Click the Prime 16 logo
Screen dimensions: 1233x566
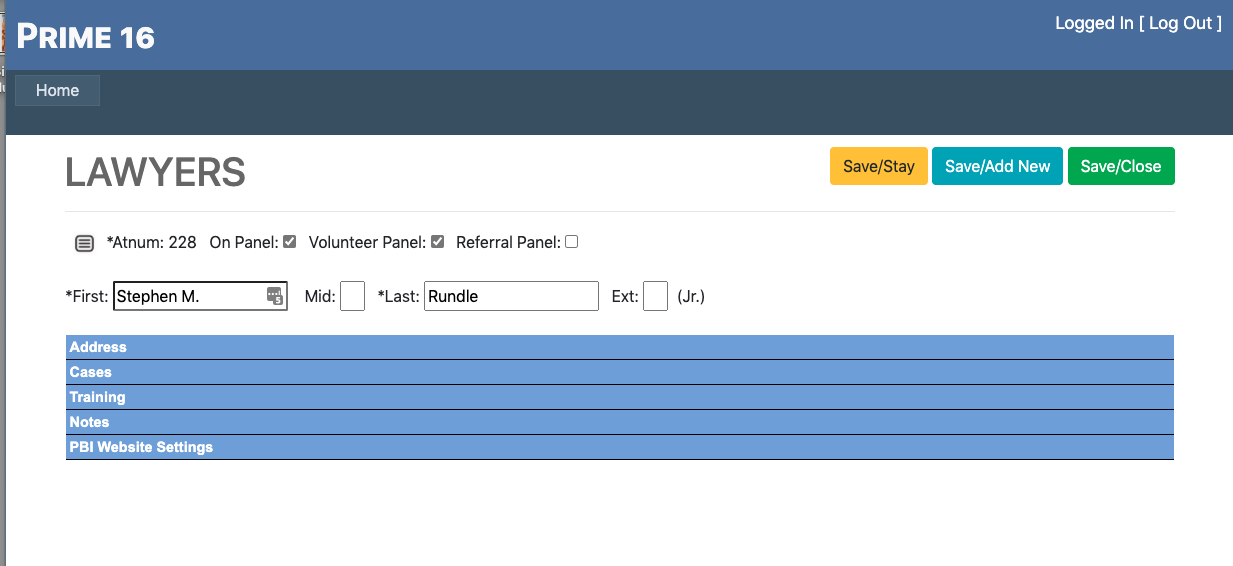[86, 37]
